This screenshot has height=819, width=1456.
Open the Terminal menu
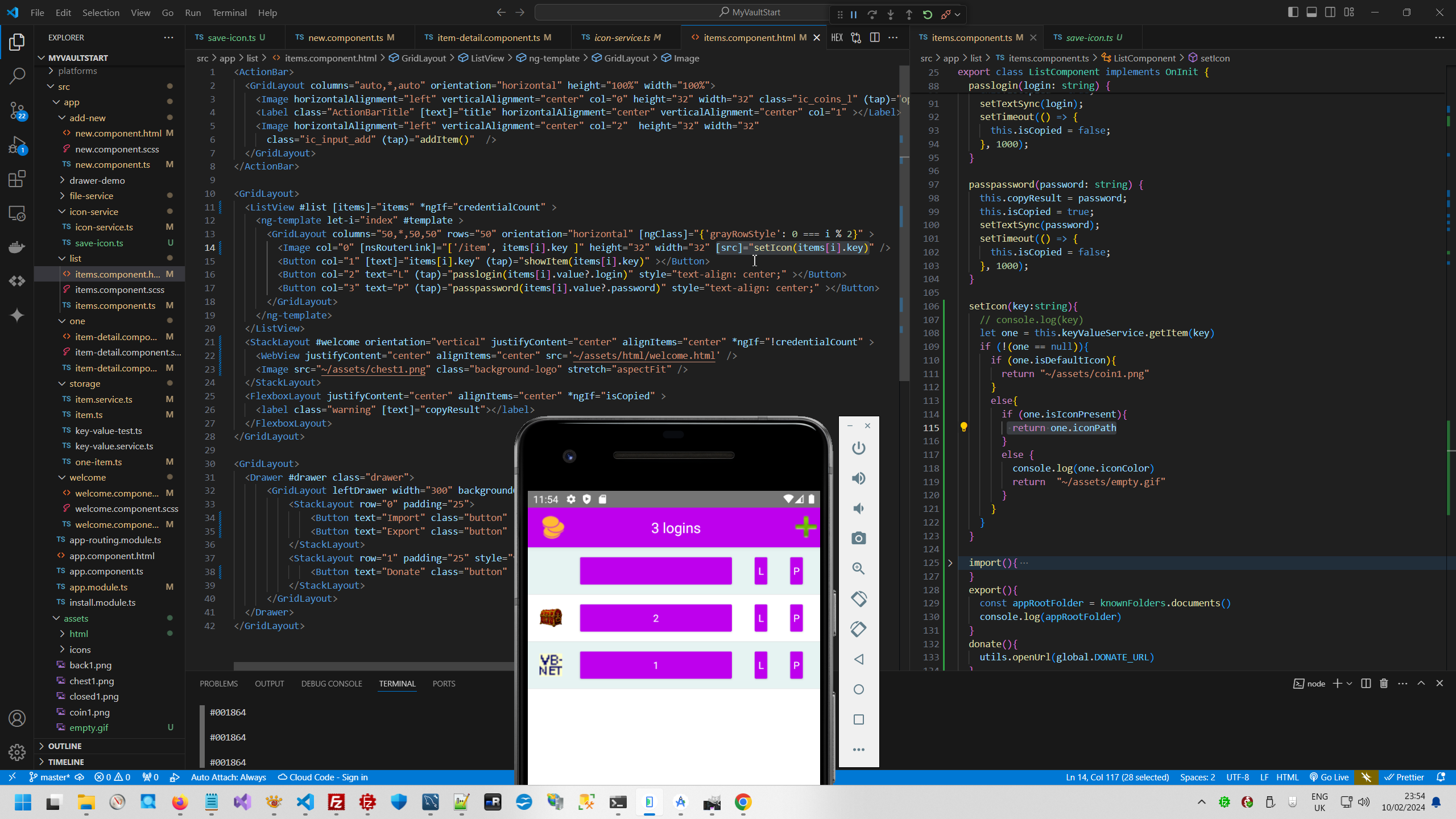pos(229,13)
